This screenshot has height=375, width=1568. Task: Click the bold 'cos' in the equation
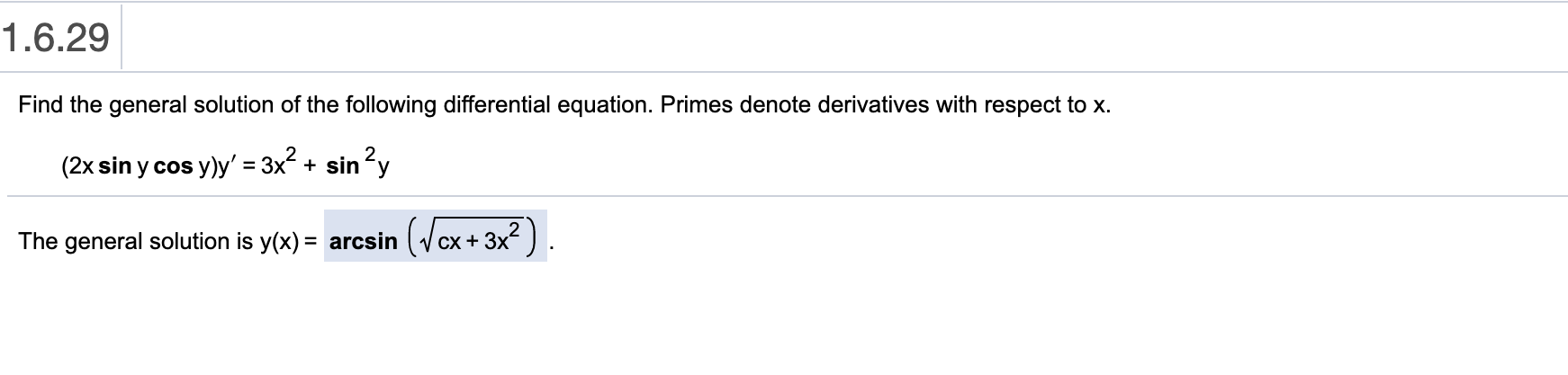[173, 167]
